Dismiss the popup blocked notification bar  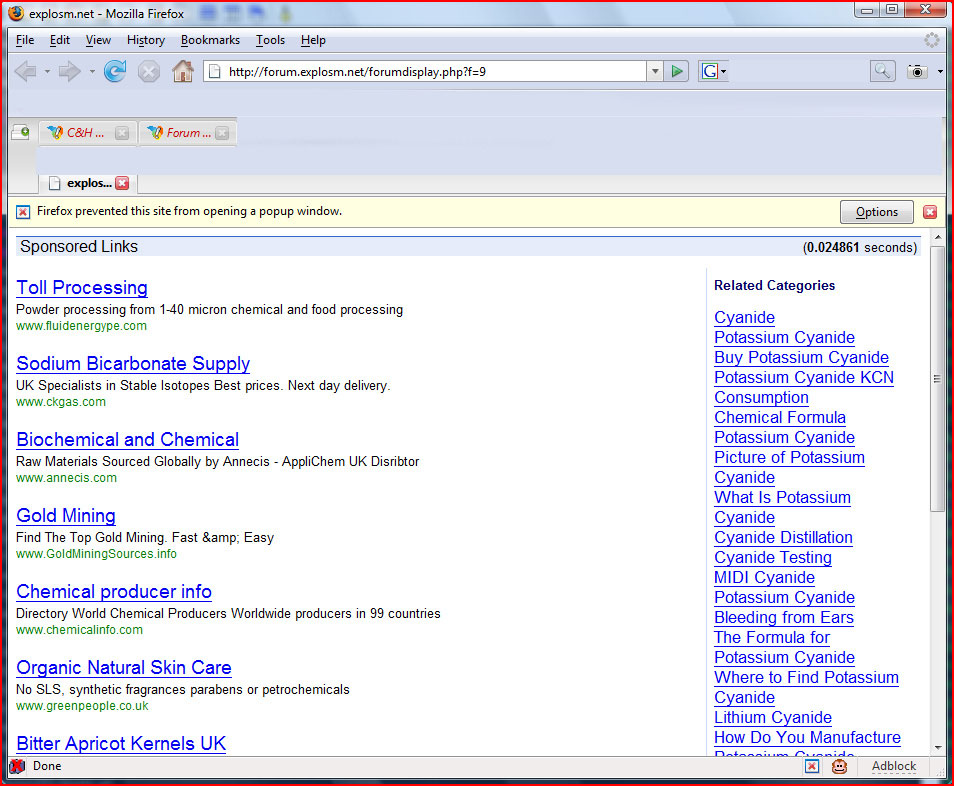(x=930, y=212)
